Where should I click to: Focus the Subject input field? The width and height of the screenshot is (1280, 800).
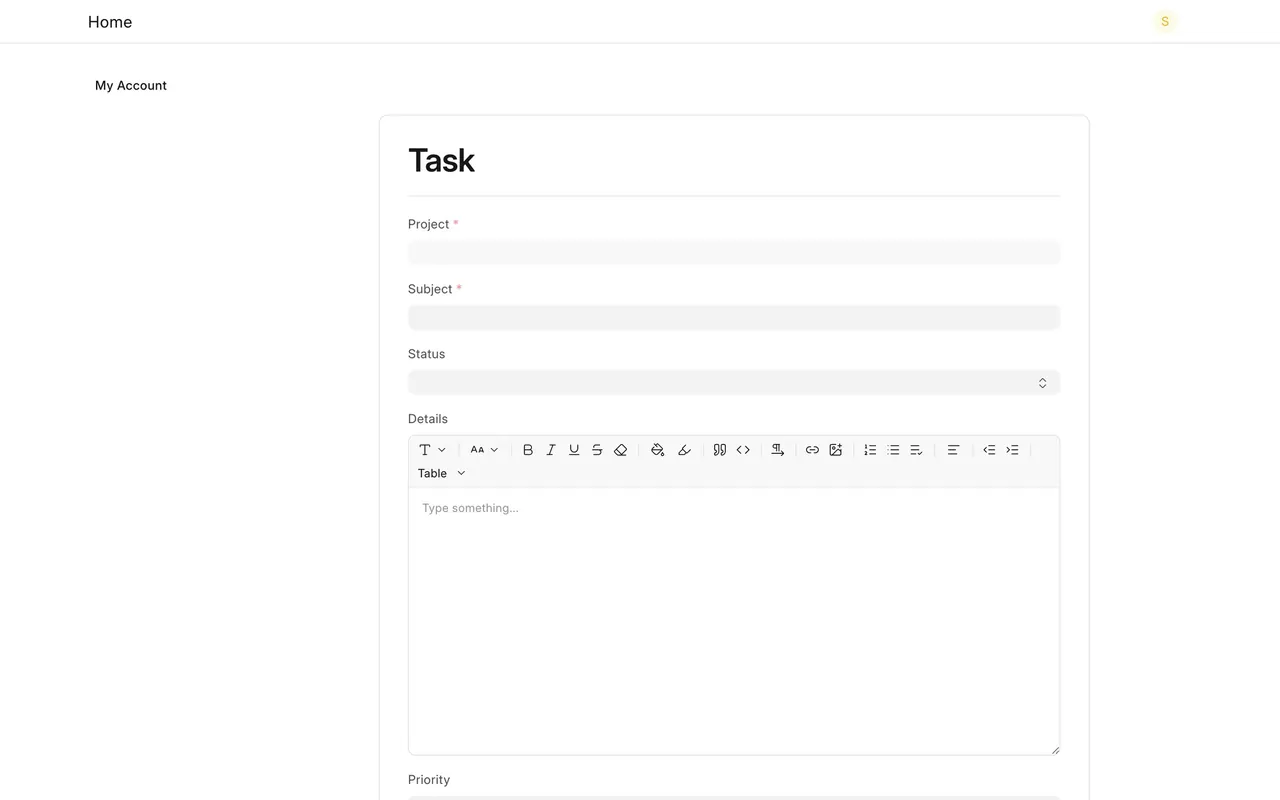pos(734,317)
